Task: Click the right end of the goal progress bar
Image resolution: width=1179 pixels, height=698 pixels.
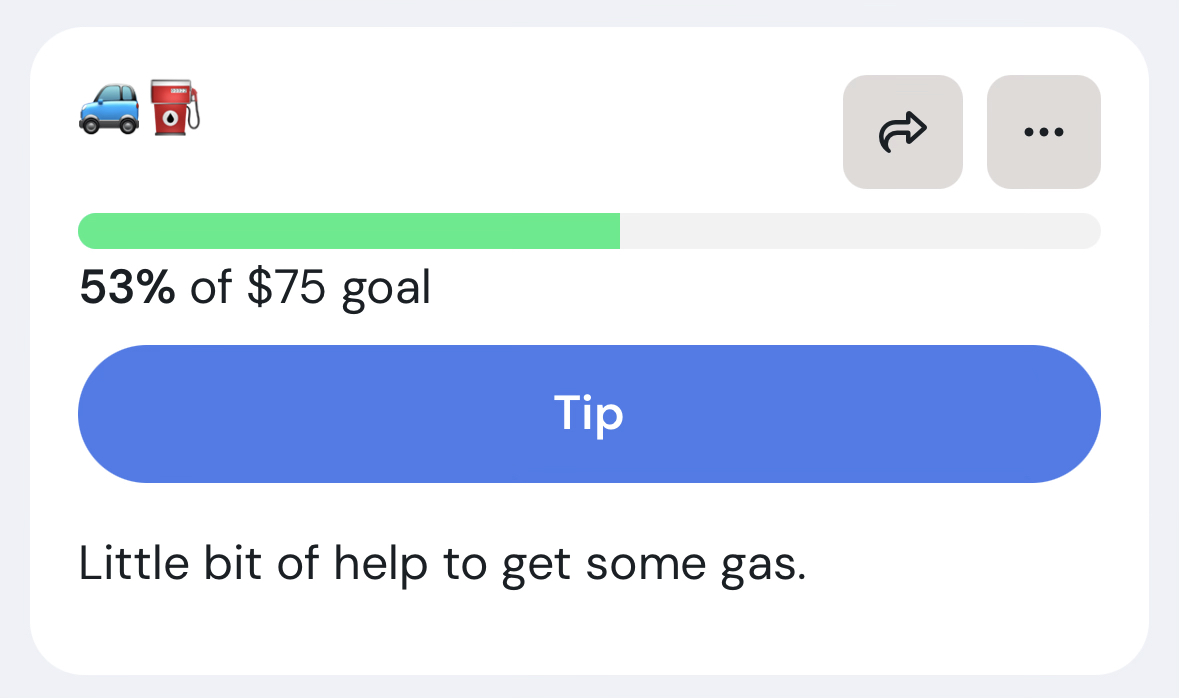Action: 1090,231
